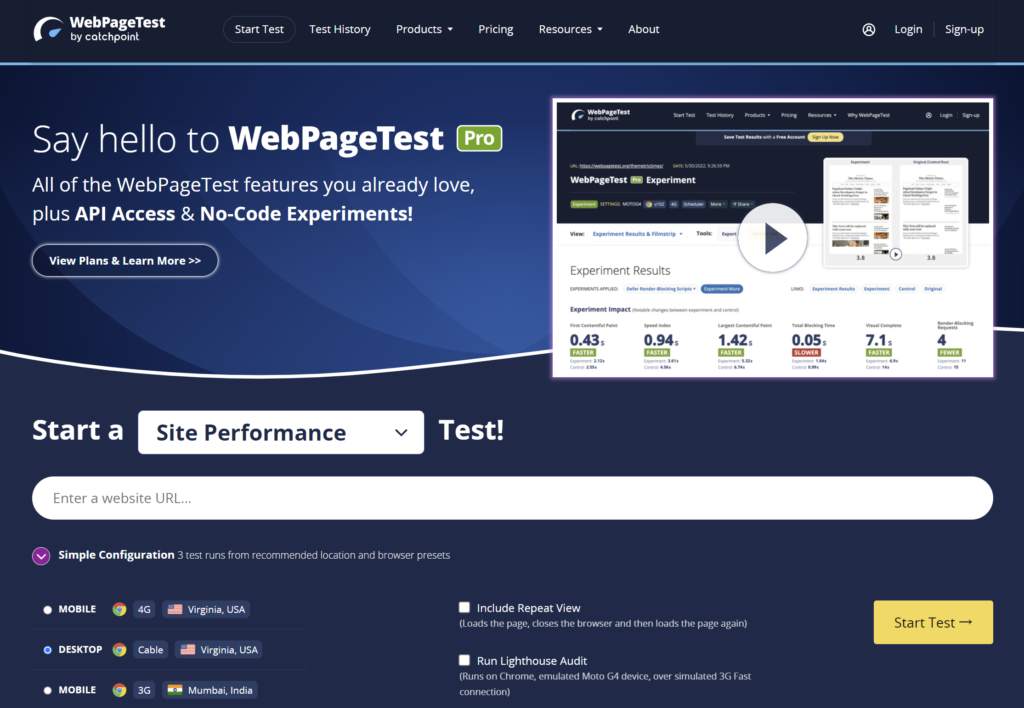The image size is (1024, 708).
Task: Click the US flag in the Desktop Cable row
Action: click(x=187, y=650)
